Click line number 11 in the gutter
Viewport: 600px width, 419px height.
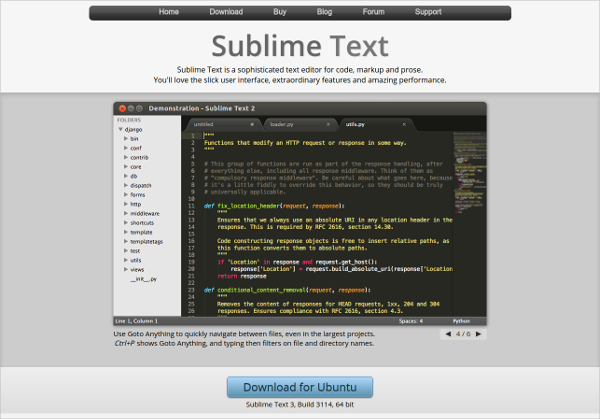click(x=191, y=206)
